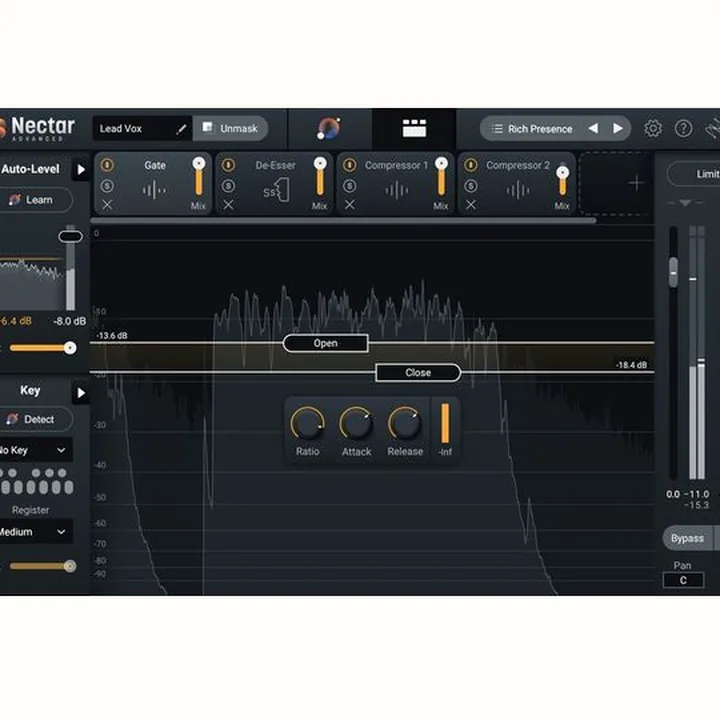Switch to the module chain view icon
This screenshot has height=720, width=720.
[x=414, y=128]
